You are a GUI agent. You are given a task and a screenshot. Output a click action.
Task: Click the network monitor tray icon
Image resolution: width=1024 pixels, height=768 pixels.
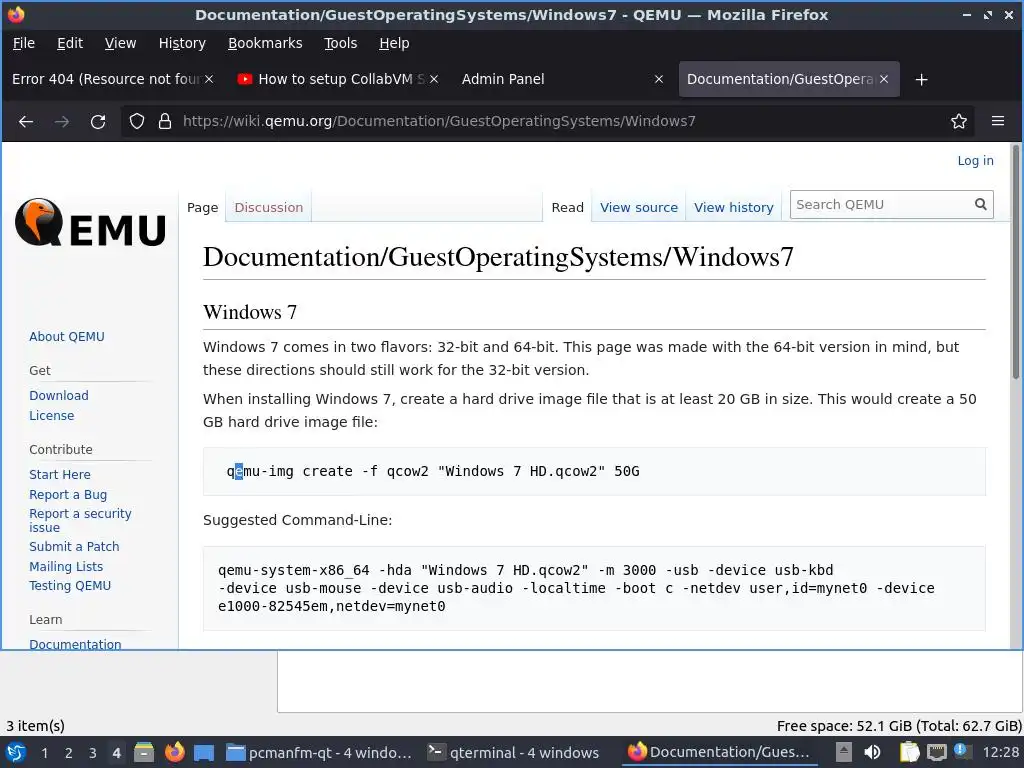click(936, 753)
